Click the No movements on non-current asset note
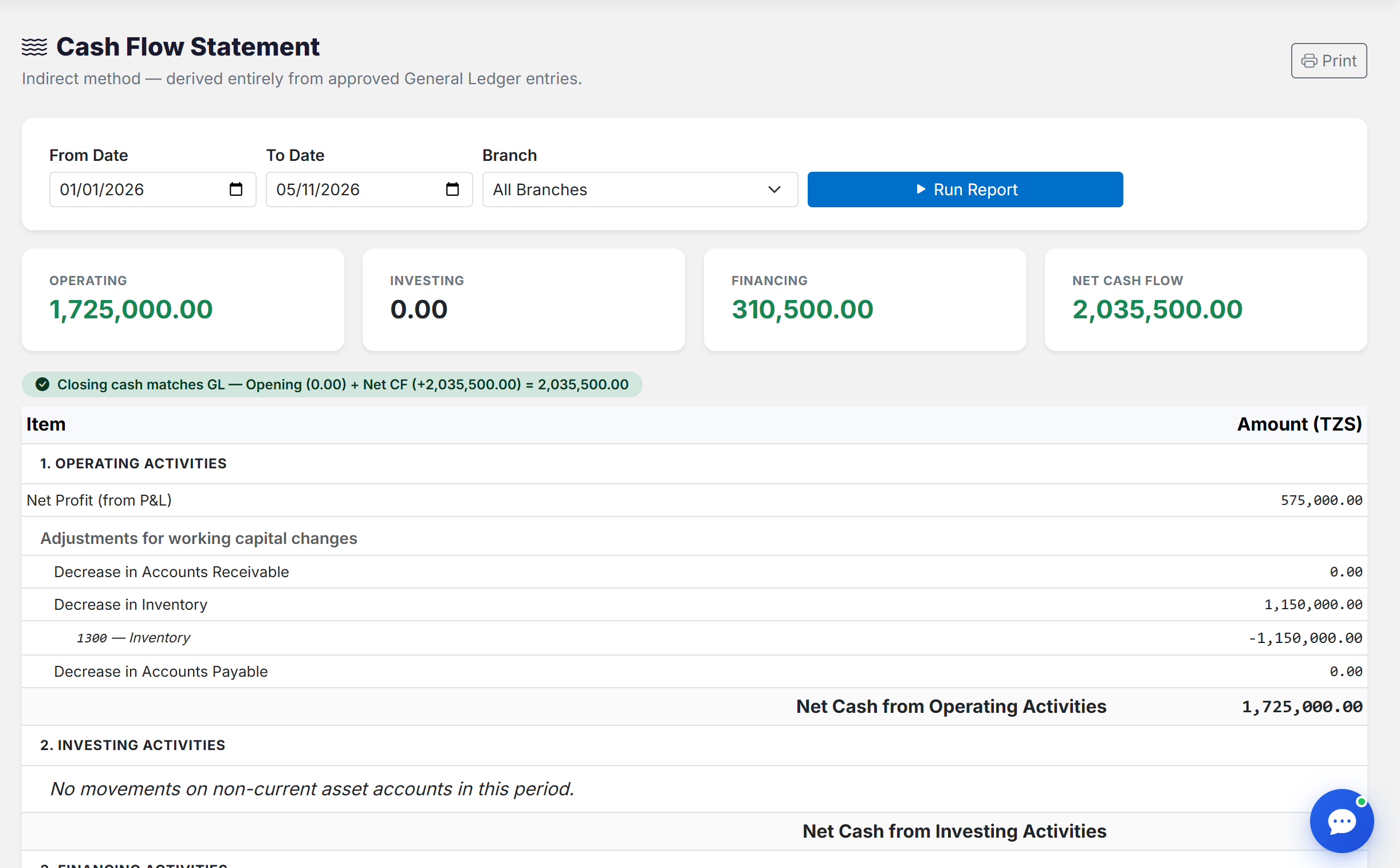1400x868 pixels. click(312, 790)
